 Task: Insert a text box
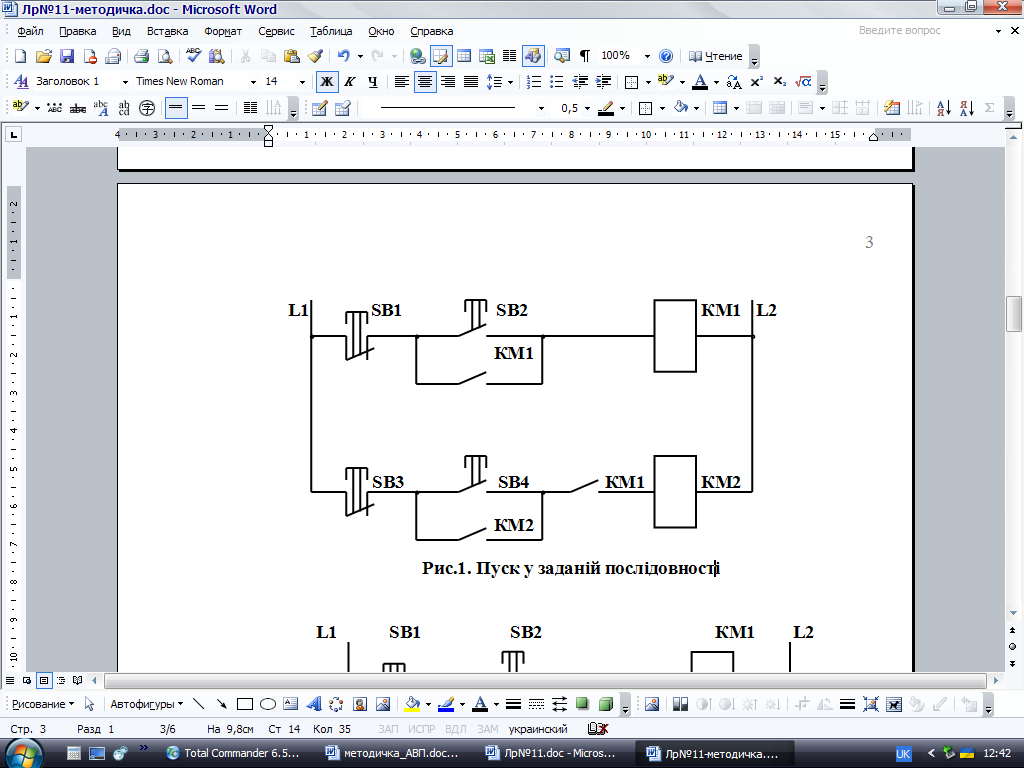(291, 704)
